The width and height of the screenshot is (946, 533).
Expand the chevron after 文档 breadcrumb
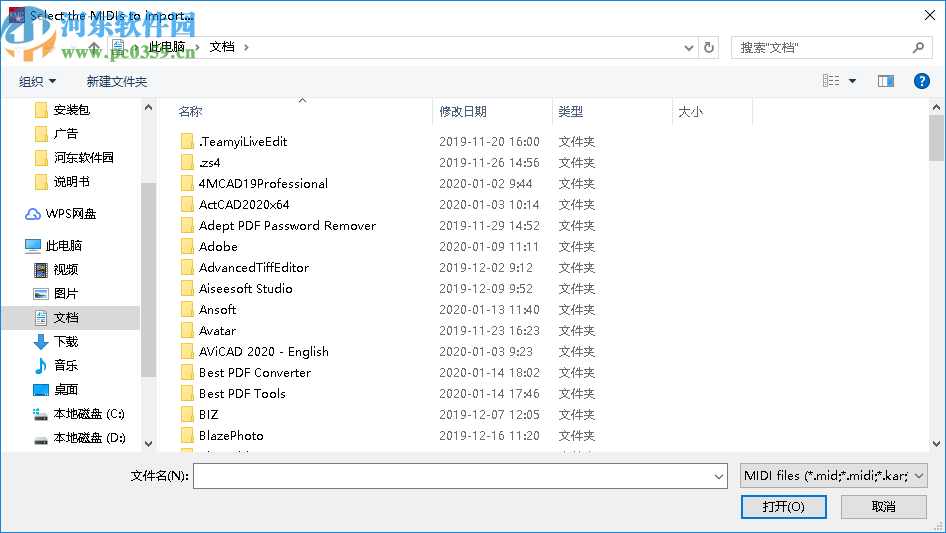tap(246, 47)
